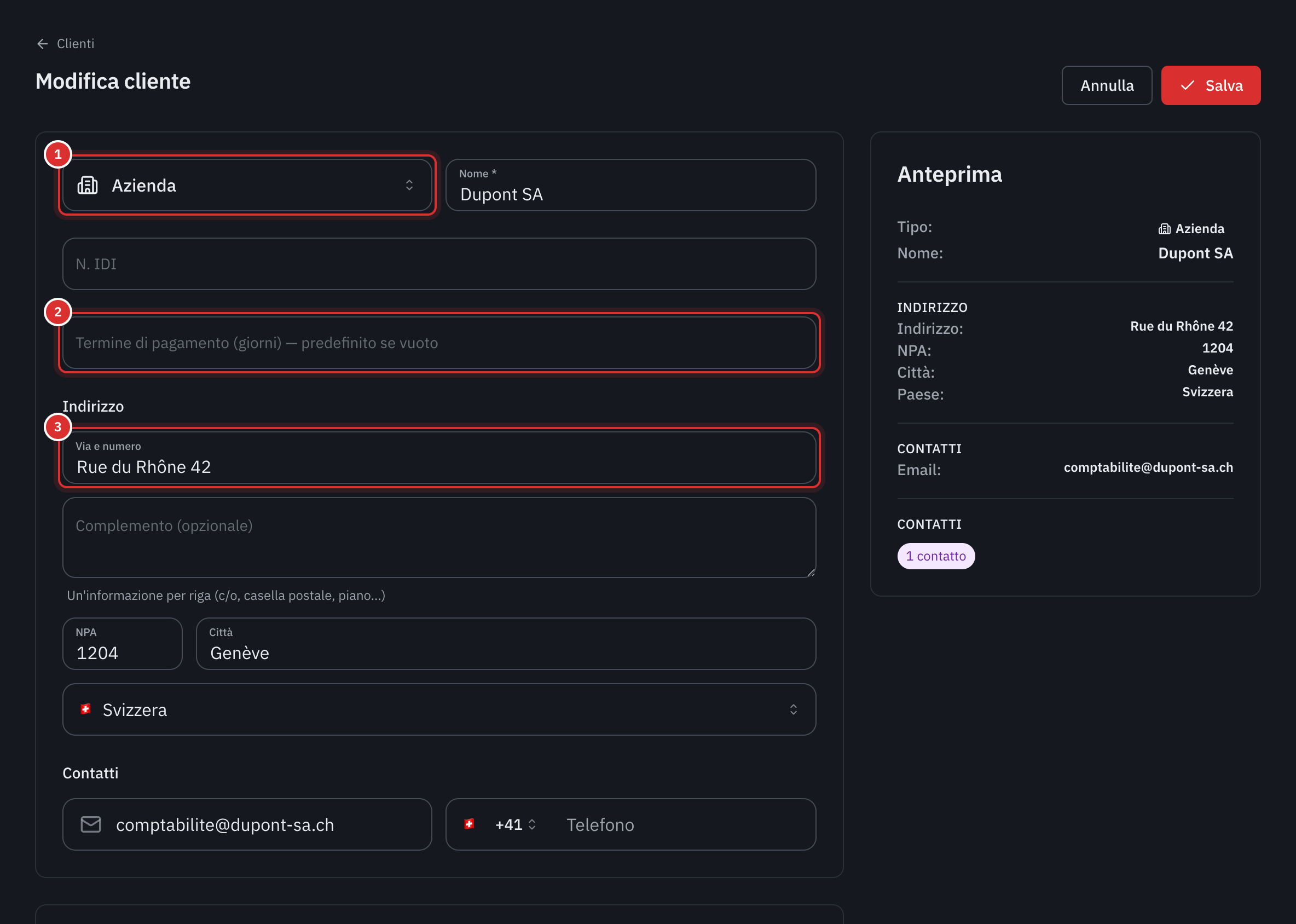Click the 'Genève' value in Anteprima

1210,370
